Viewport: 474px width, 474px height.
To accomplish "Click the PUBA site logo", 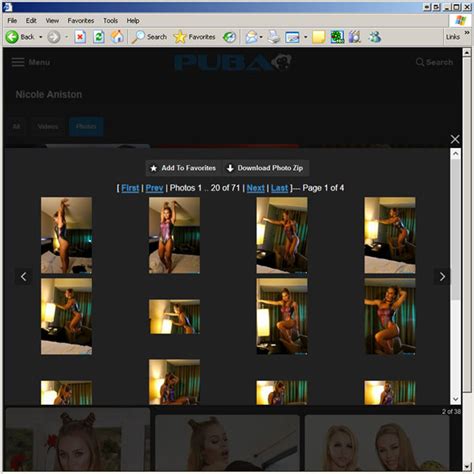I will 233,62.
